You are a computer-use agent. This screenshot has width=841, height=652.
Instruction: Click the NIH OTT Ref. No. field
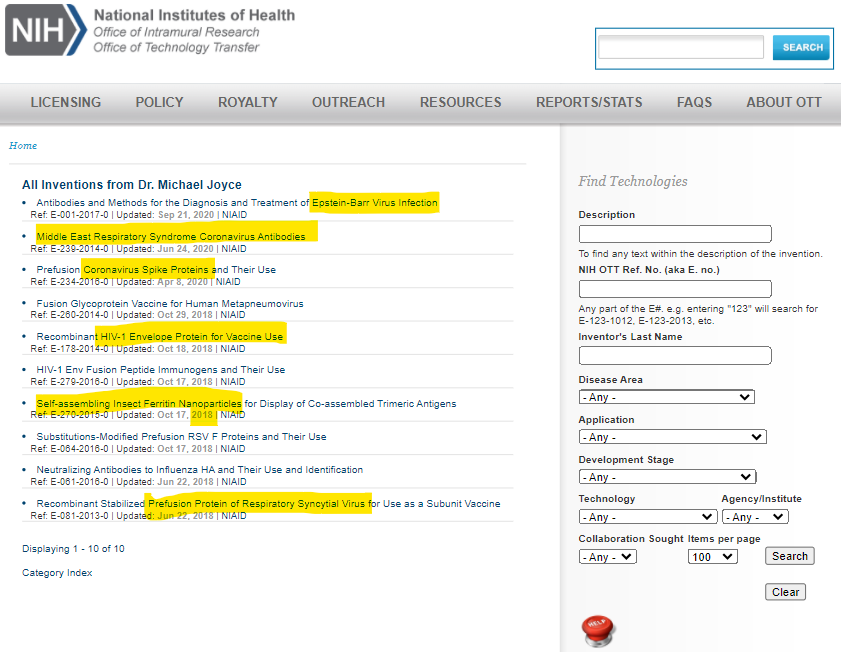pos(675,289)
